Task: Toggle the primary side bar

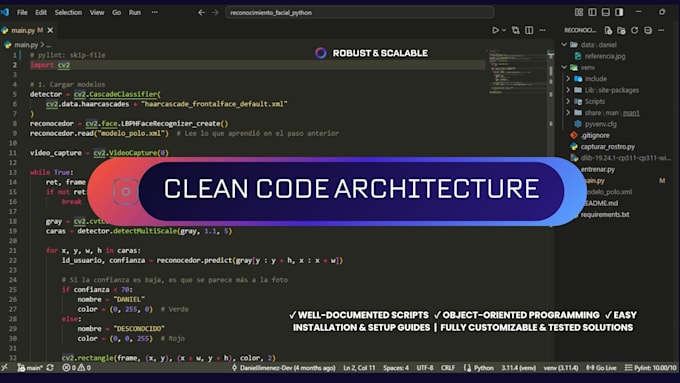Action: click(592, 12)
